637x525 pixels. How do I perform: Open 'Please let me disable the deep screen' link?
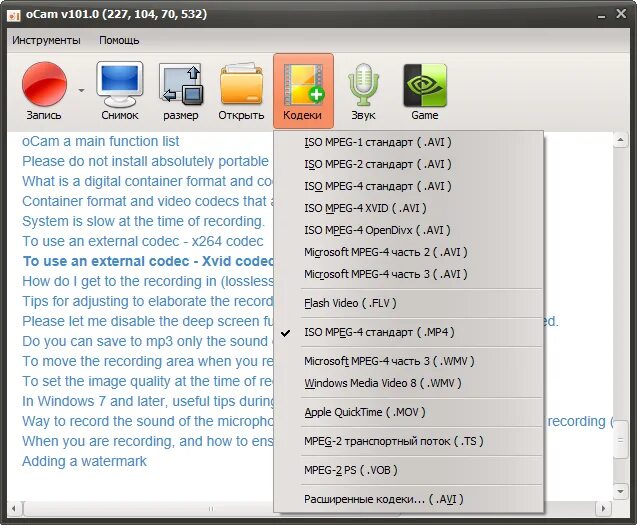pyautogui.click(x=147, y=321)
